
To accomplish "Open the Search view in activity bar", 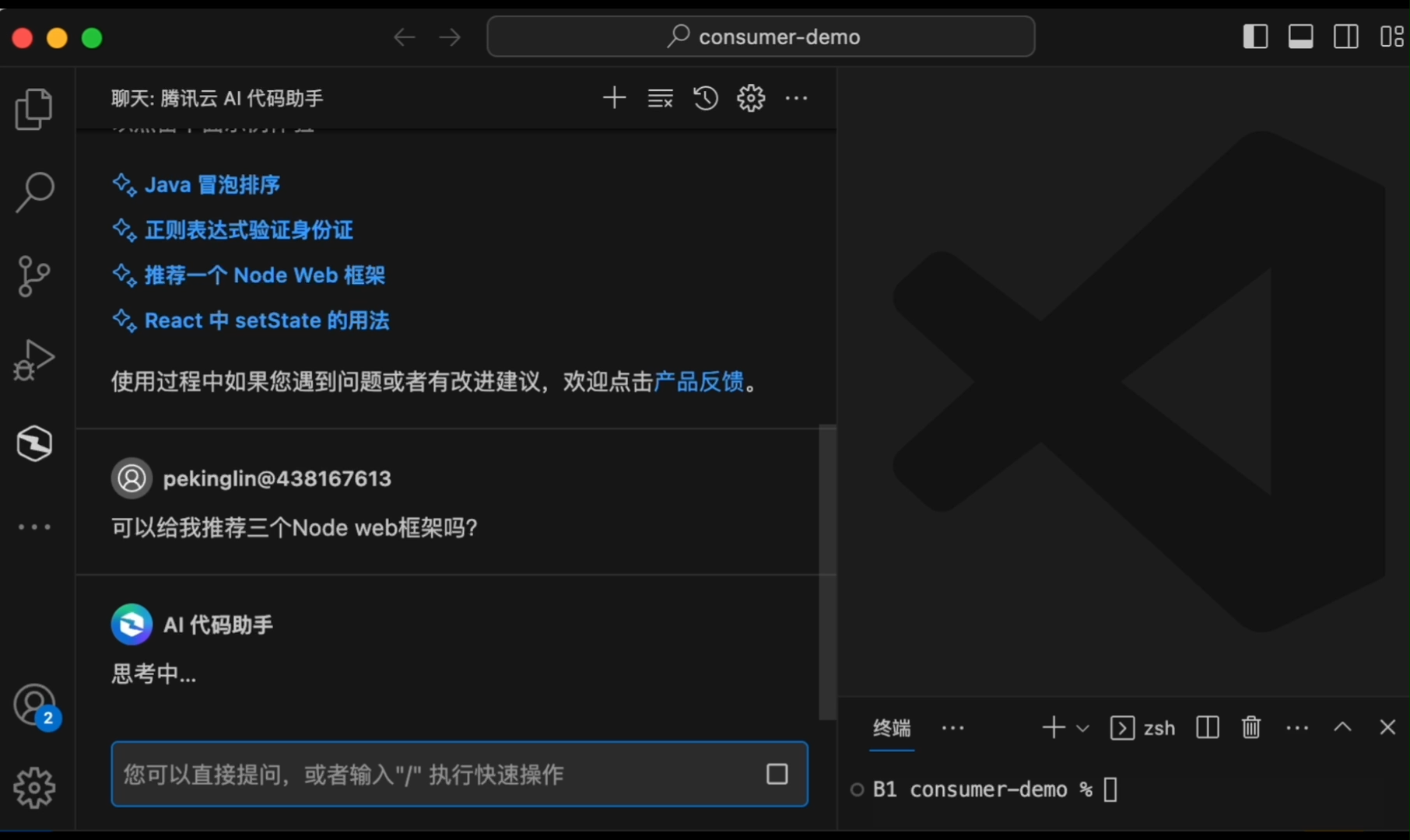I will point(34,192).
